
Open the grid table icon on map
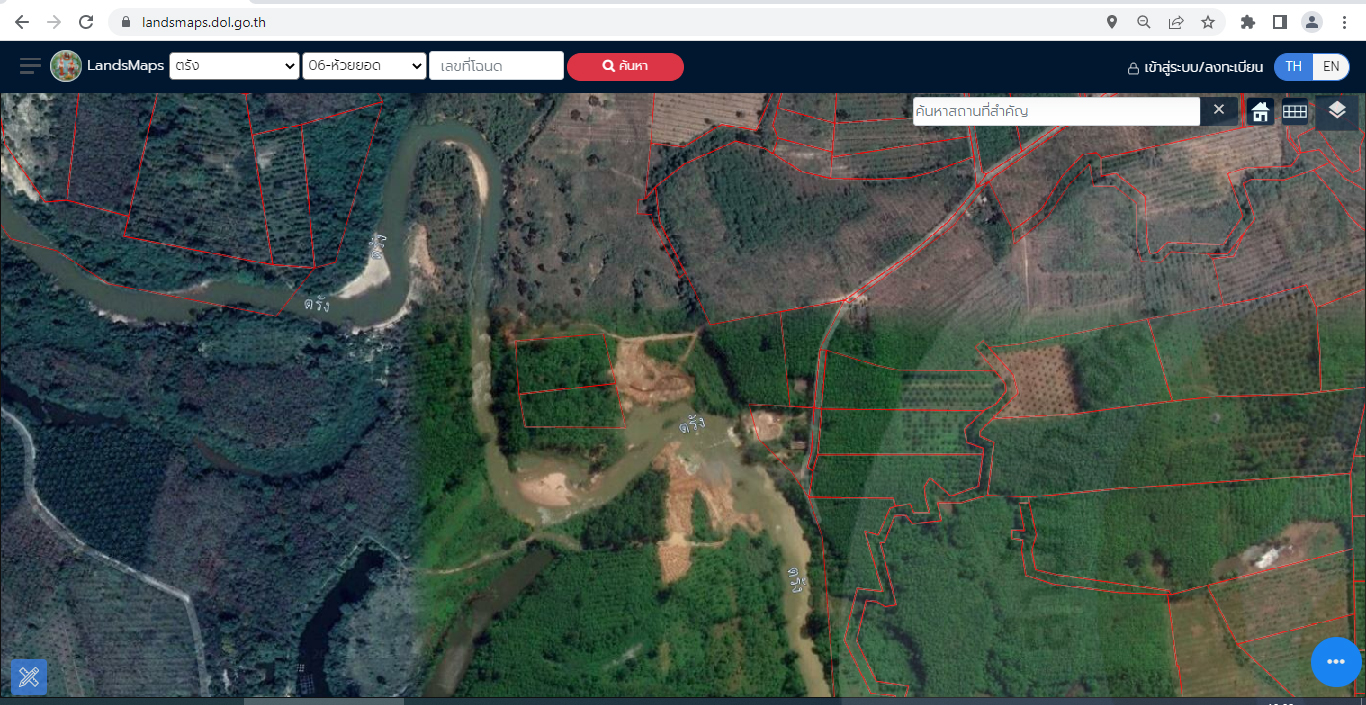1295,112
